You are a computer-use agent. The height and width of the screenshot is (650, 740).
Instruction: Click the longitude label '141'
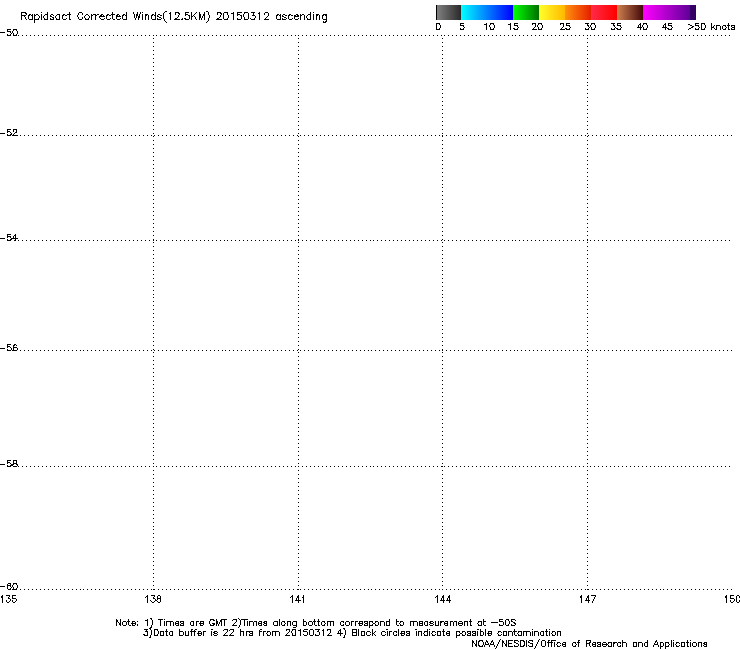point(297,599)
